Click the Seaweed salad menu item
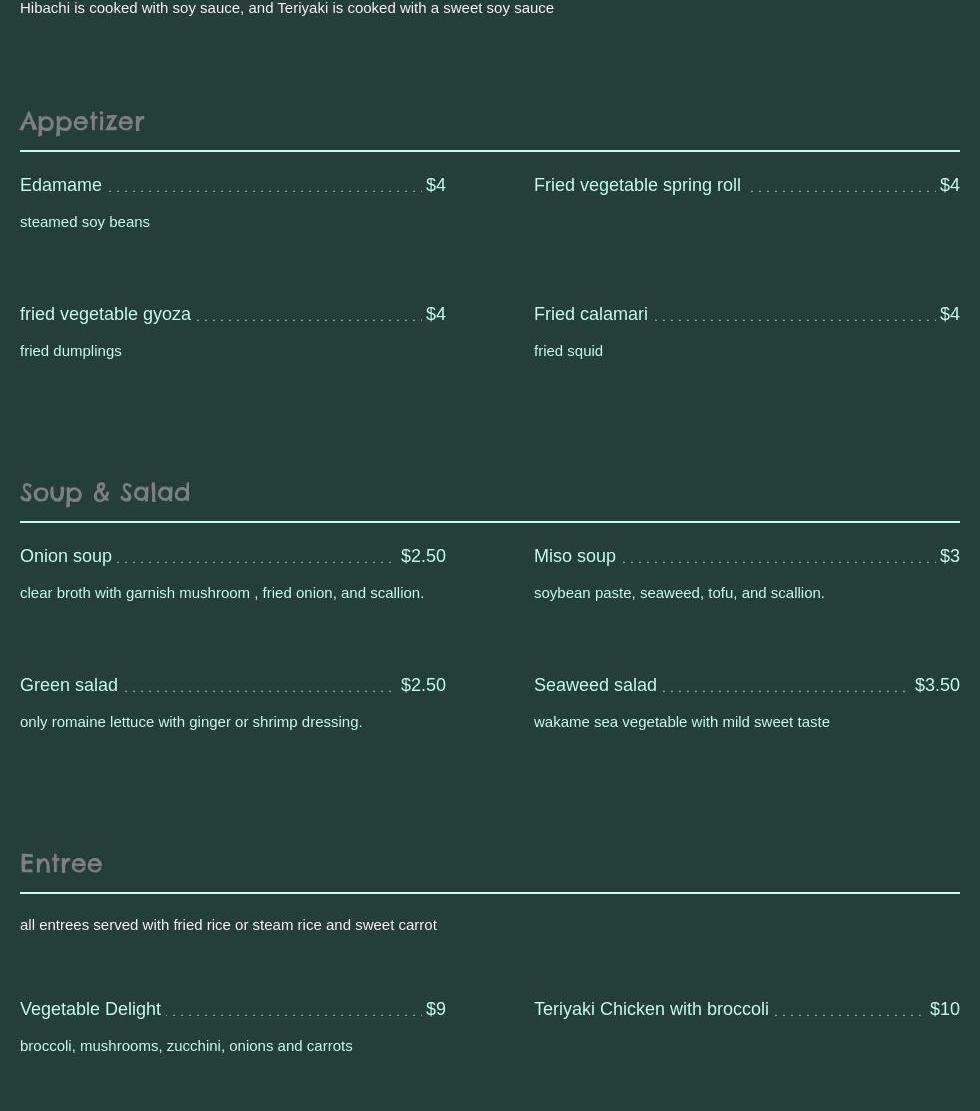Screen dimensions: 980x1111 tap(595, 685)
